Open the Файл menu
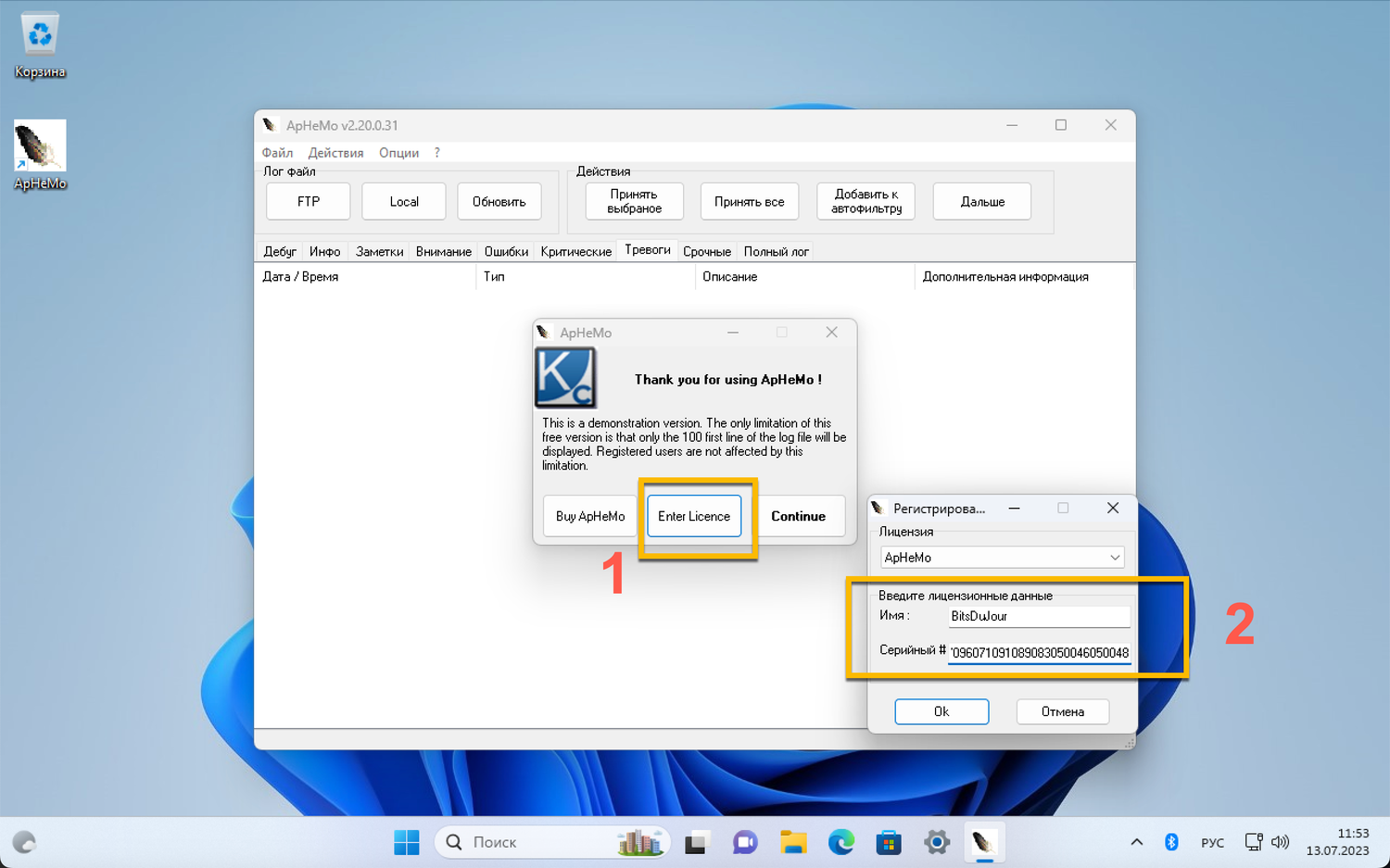Image resolution: width=1390 pixels, height=868 pixels. tap(277, 153)
